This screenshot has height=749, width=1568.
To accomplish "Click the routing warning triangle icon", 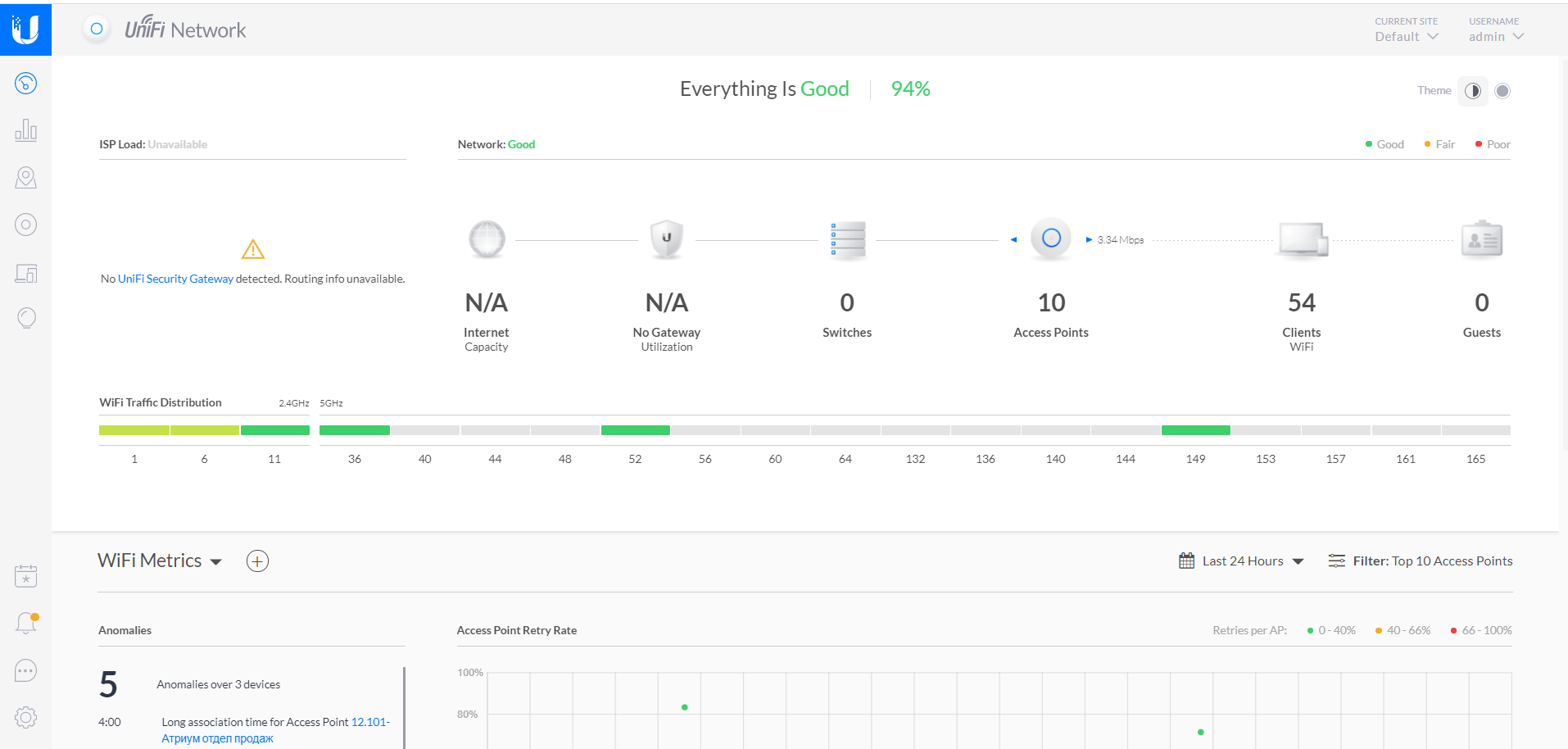I will (x=253, y=249).
